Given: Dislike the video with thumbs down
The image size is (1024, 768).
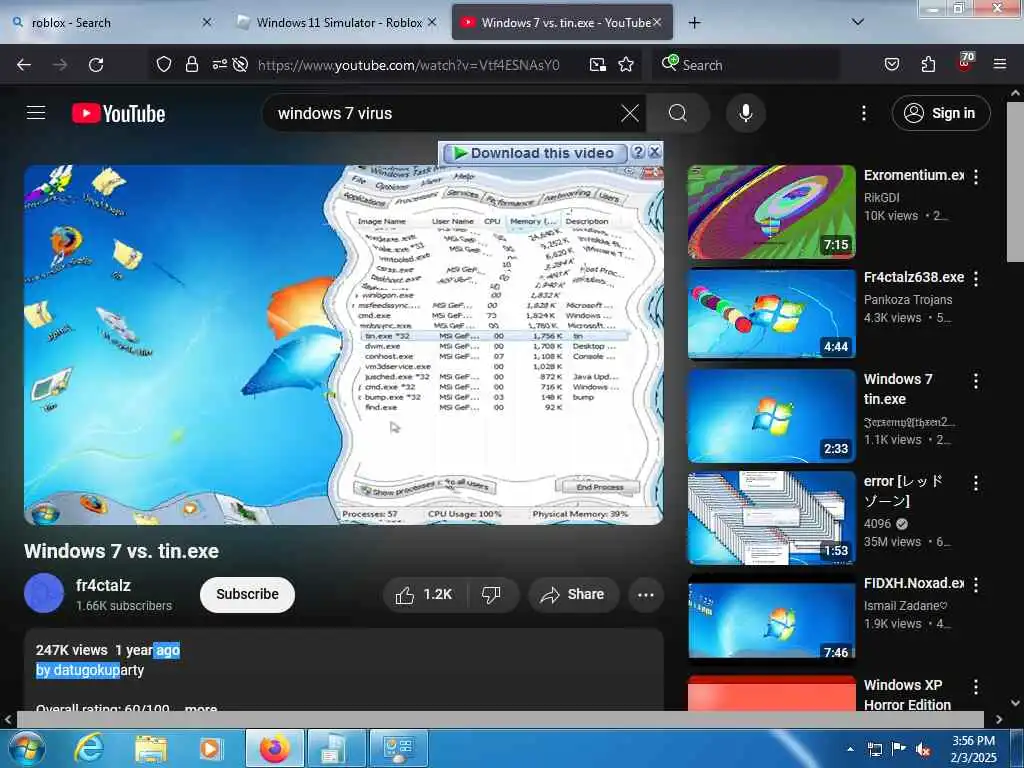Looking at the screenshot, I should [491, 595].
